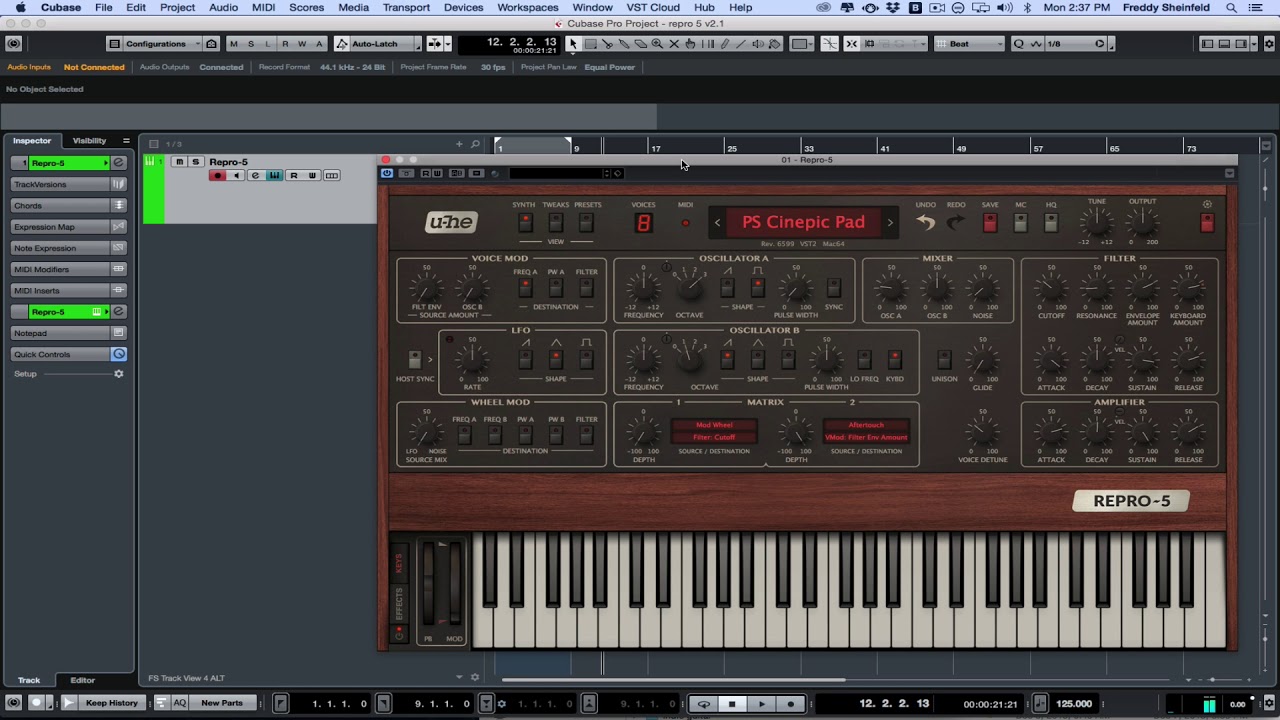1280x720 pixels.
Task: Click the transport Play button
Action: [x=761, y=704]
